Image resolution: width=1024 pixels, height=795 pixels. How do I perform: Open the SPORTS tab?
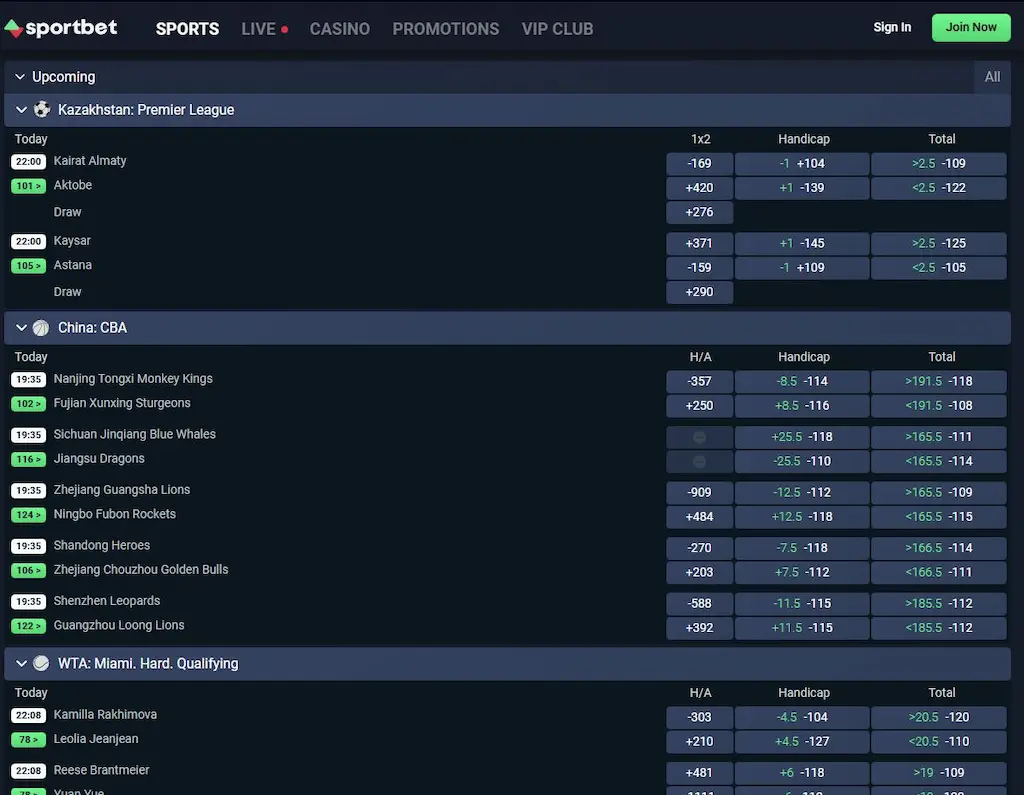pyautogui.click(x=187, y=29)
